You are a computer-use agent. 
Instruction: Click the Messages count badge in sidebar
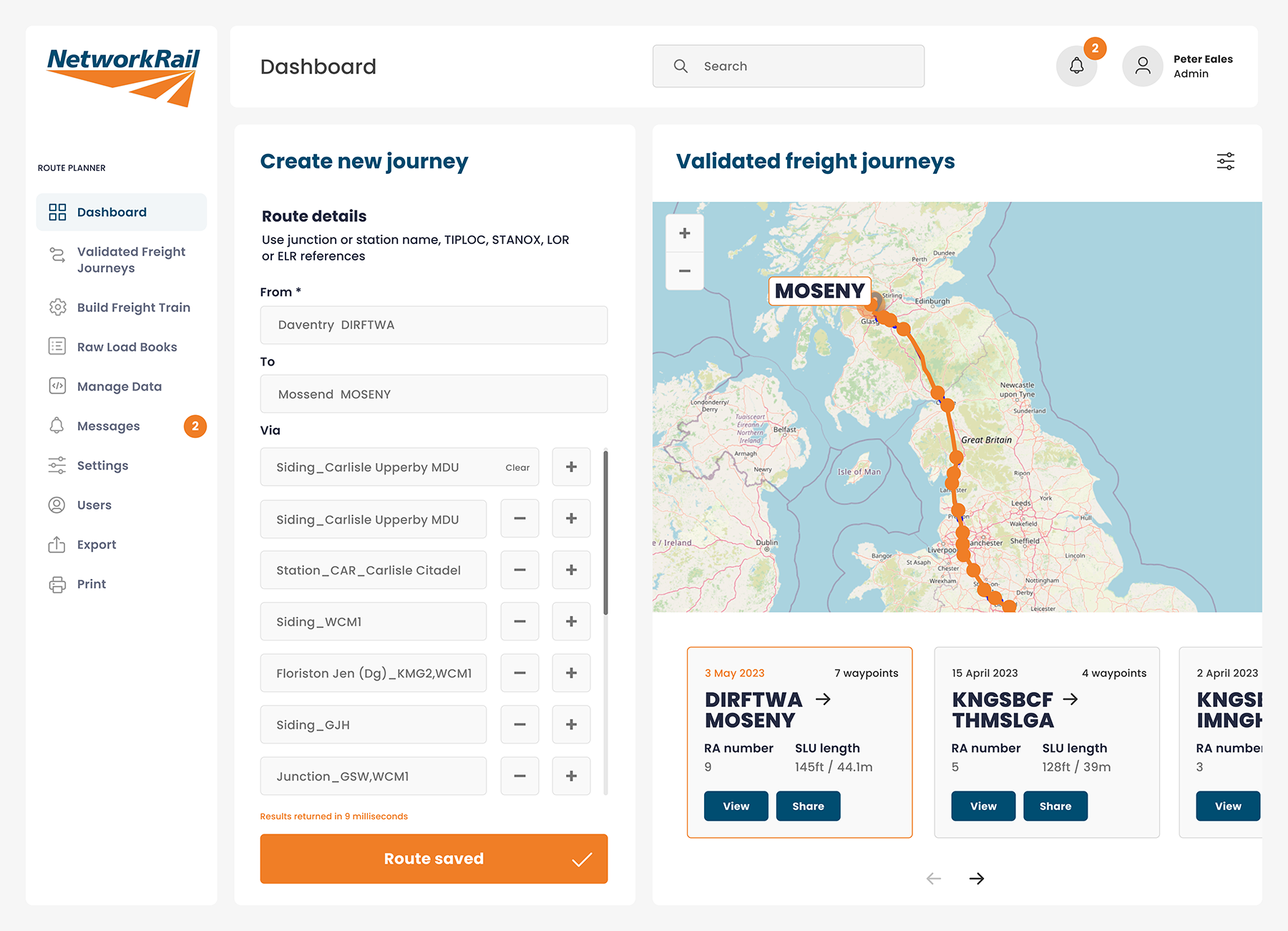(x=195, y=426)
